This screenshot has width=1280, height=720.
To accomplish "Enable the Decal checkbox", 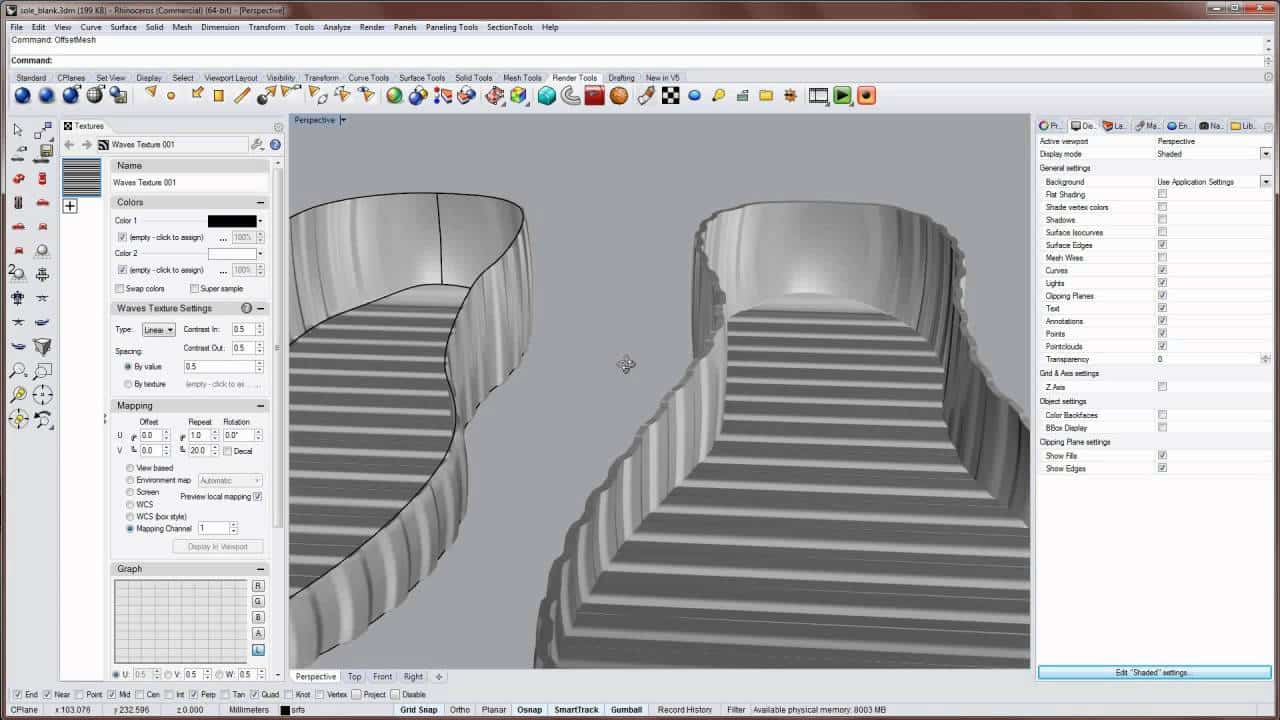I will coord(227,451).
